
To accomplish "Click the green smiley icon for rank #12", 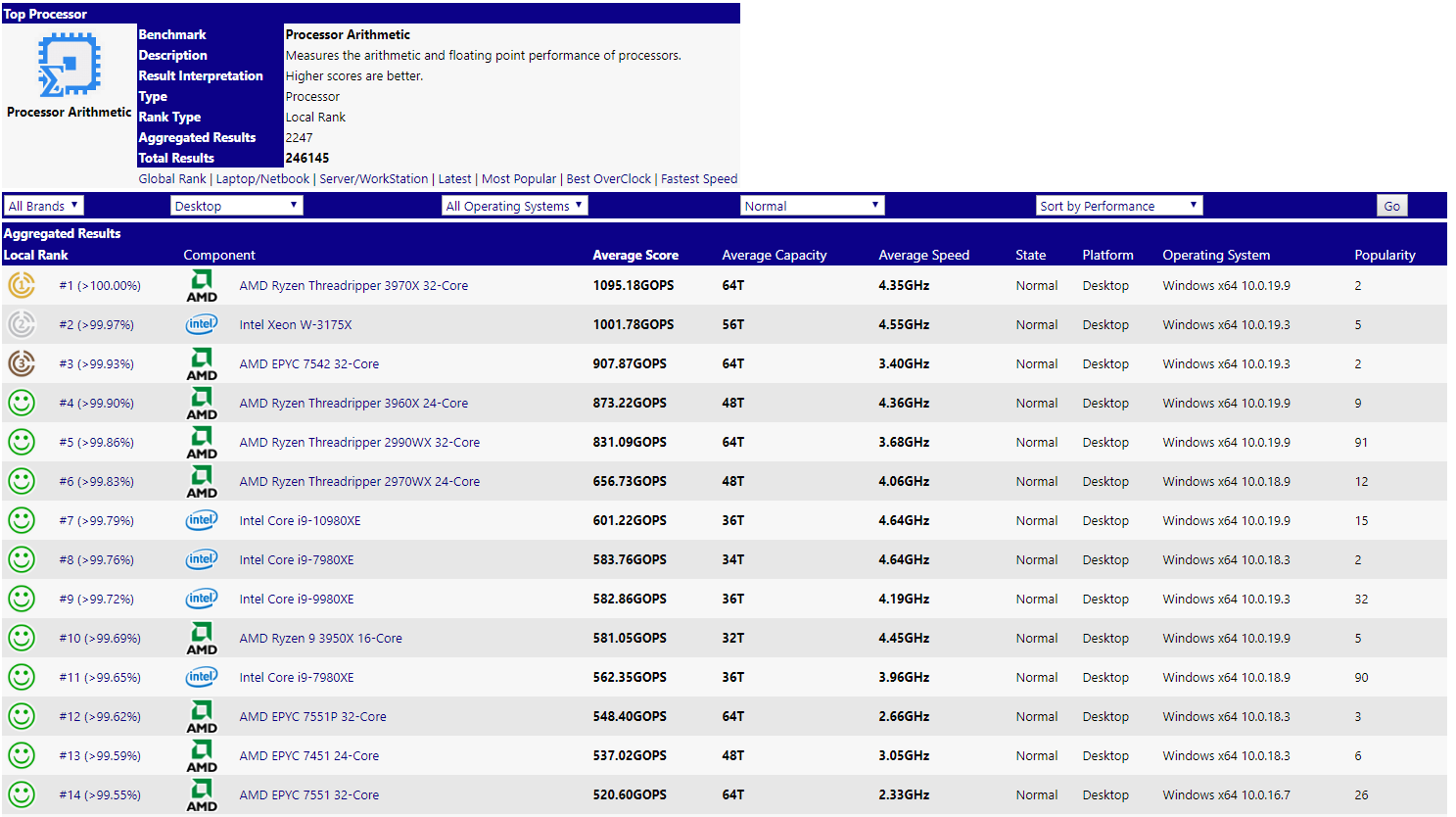I will [22, 716].
